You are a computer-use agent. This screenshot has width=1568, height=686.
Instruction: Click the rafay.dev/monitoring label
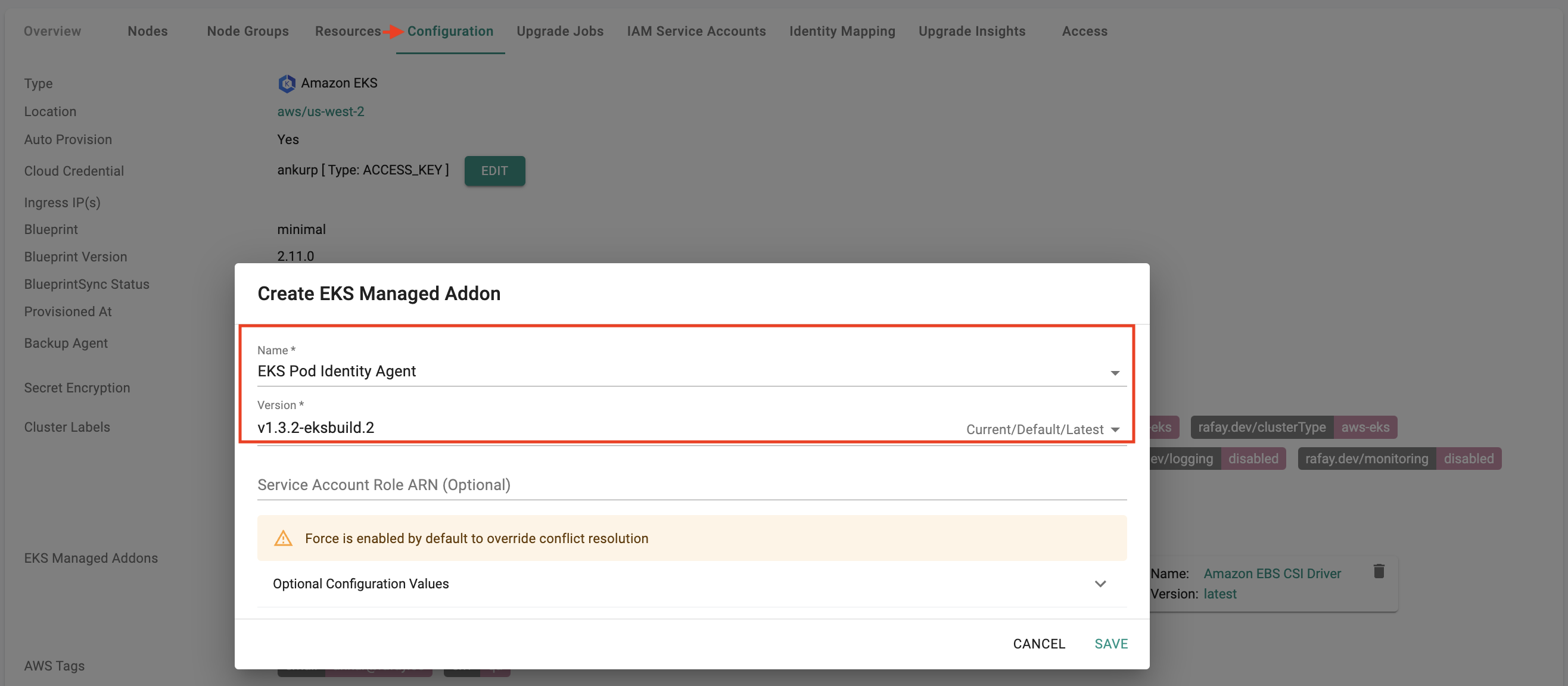tap(1367, 459)
